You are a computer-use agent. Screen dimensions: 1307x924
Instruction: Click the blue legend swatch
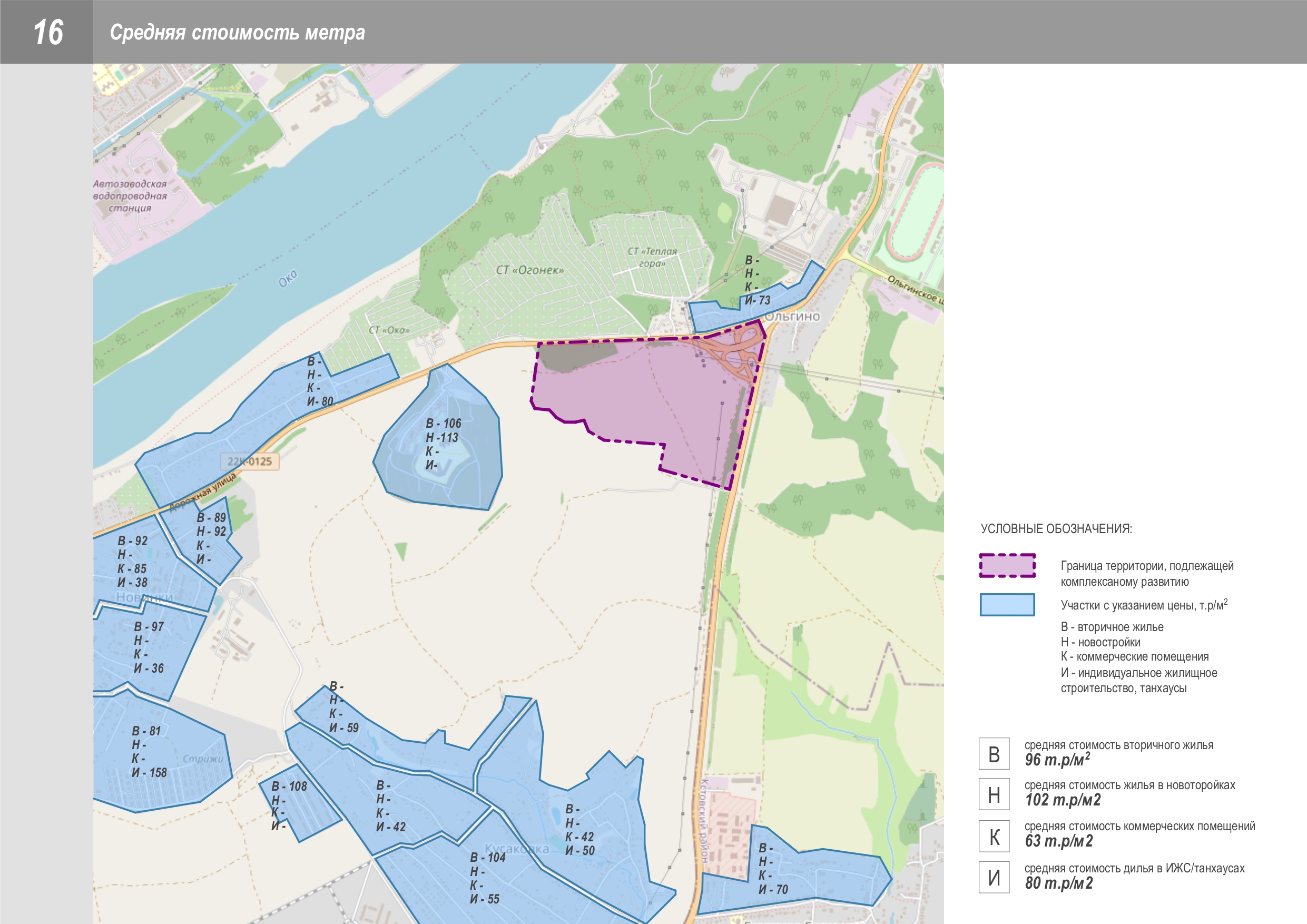pyautogui.click(x=1007, y=605)
